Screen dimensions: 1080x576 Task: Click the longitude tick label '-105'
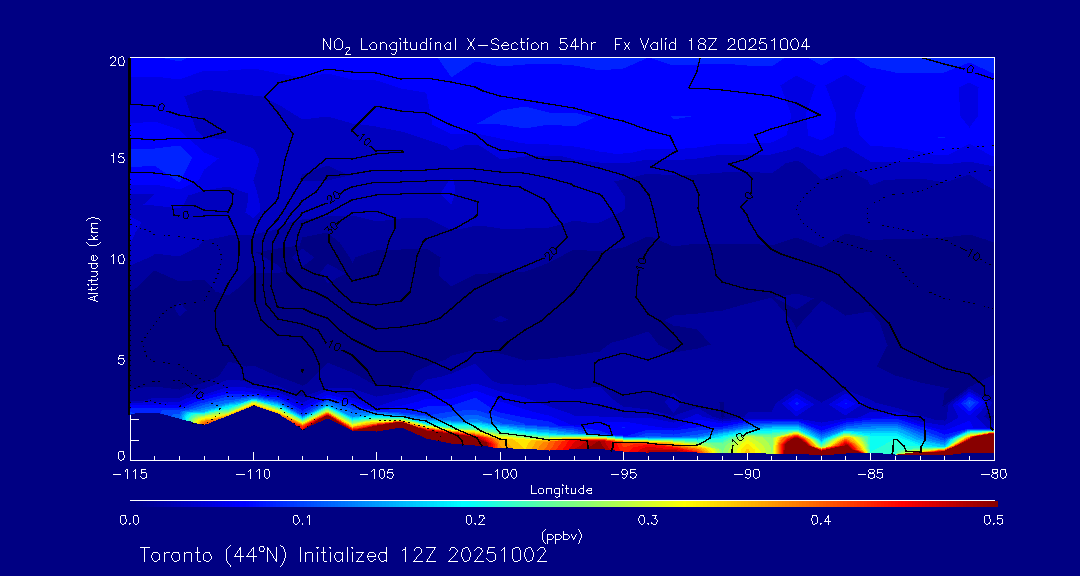(x=377, y=474)
